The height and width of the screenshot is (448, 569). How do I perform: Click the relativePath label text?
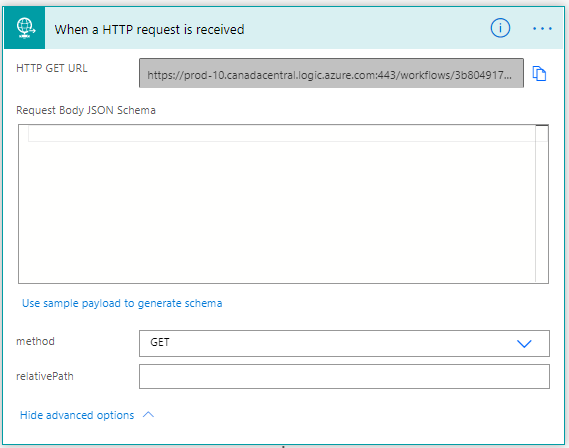(x=45, y=376)
